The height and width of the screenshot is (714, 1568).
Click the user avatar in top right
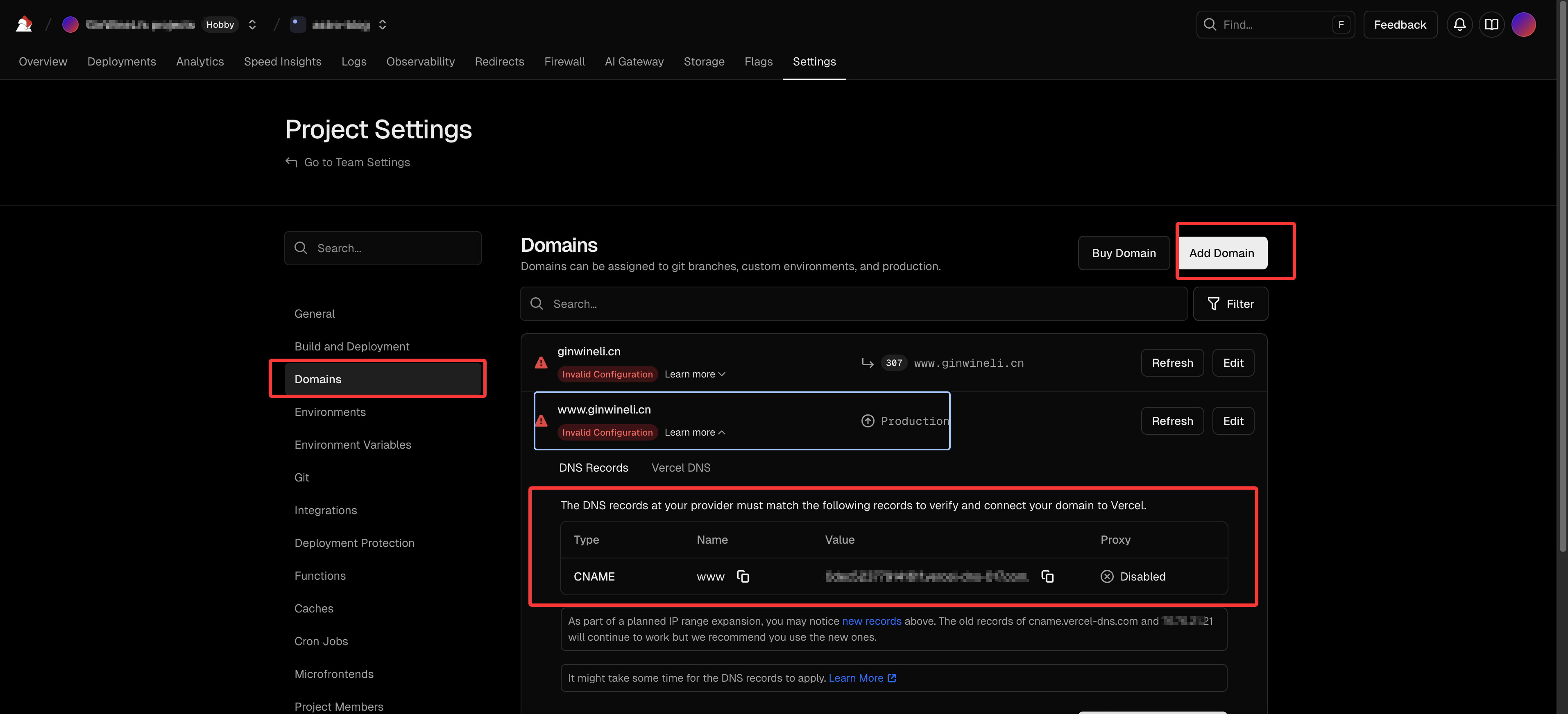click(x=1523, y=24)
